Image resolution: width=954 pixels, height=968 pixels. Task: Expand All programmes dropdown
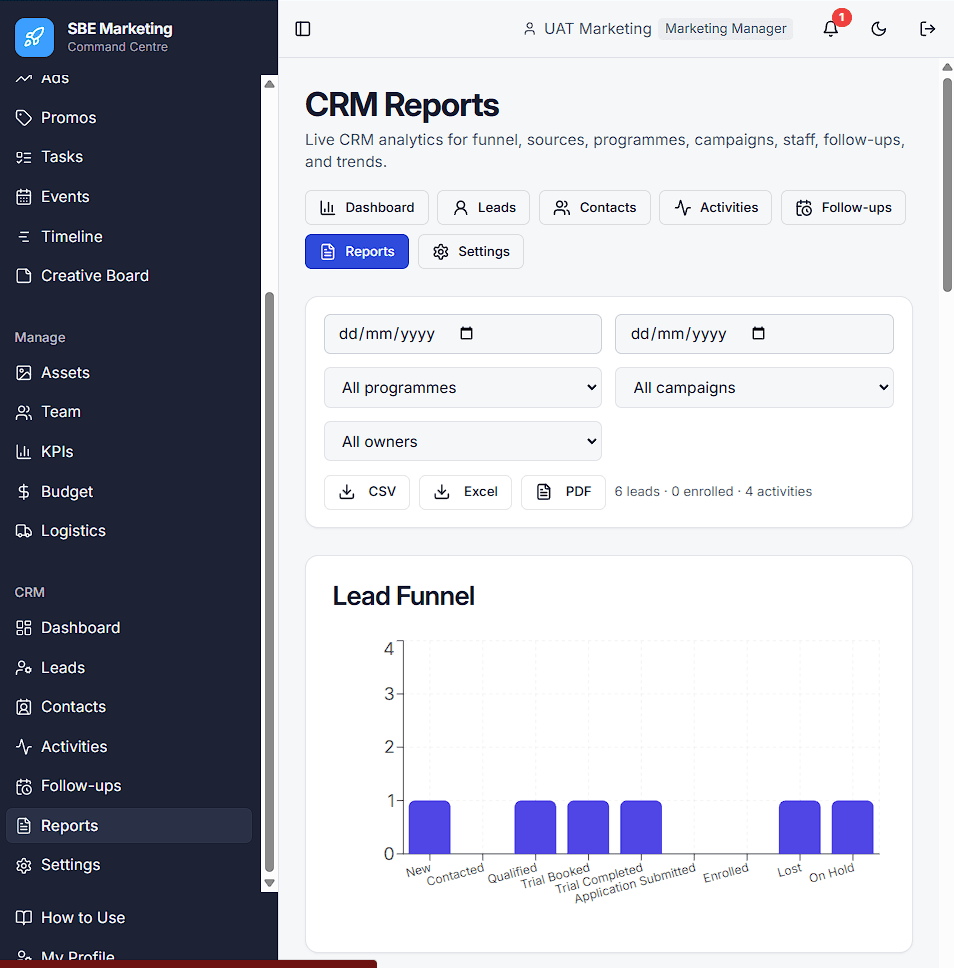[x=462, y=388]
